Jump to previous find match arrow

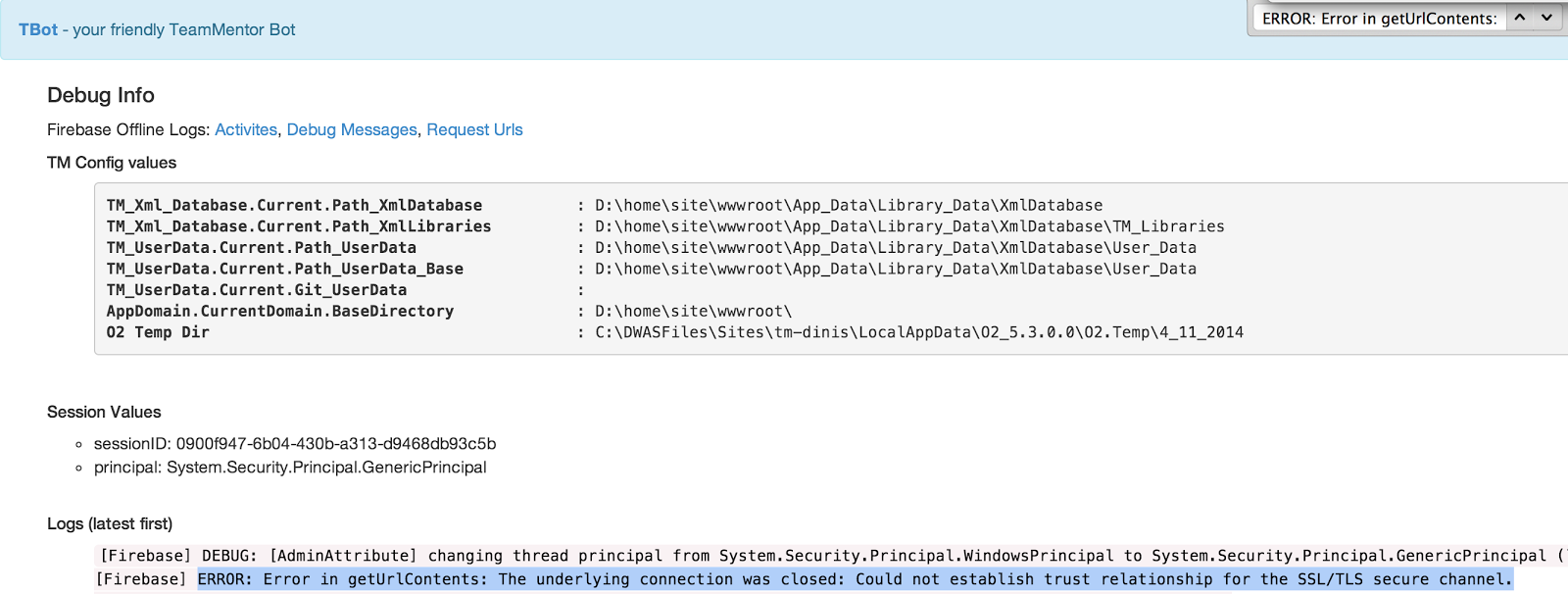(1520, 18)
